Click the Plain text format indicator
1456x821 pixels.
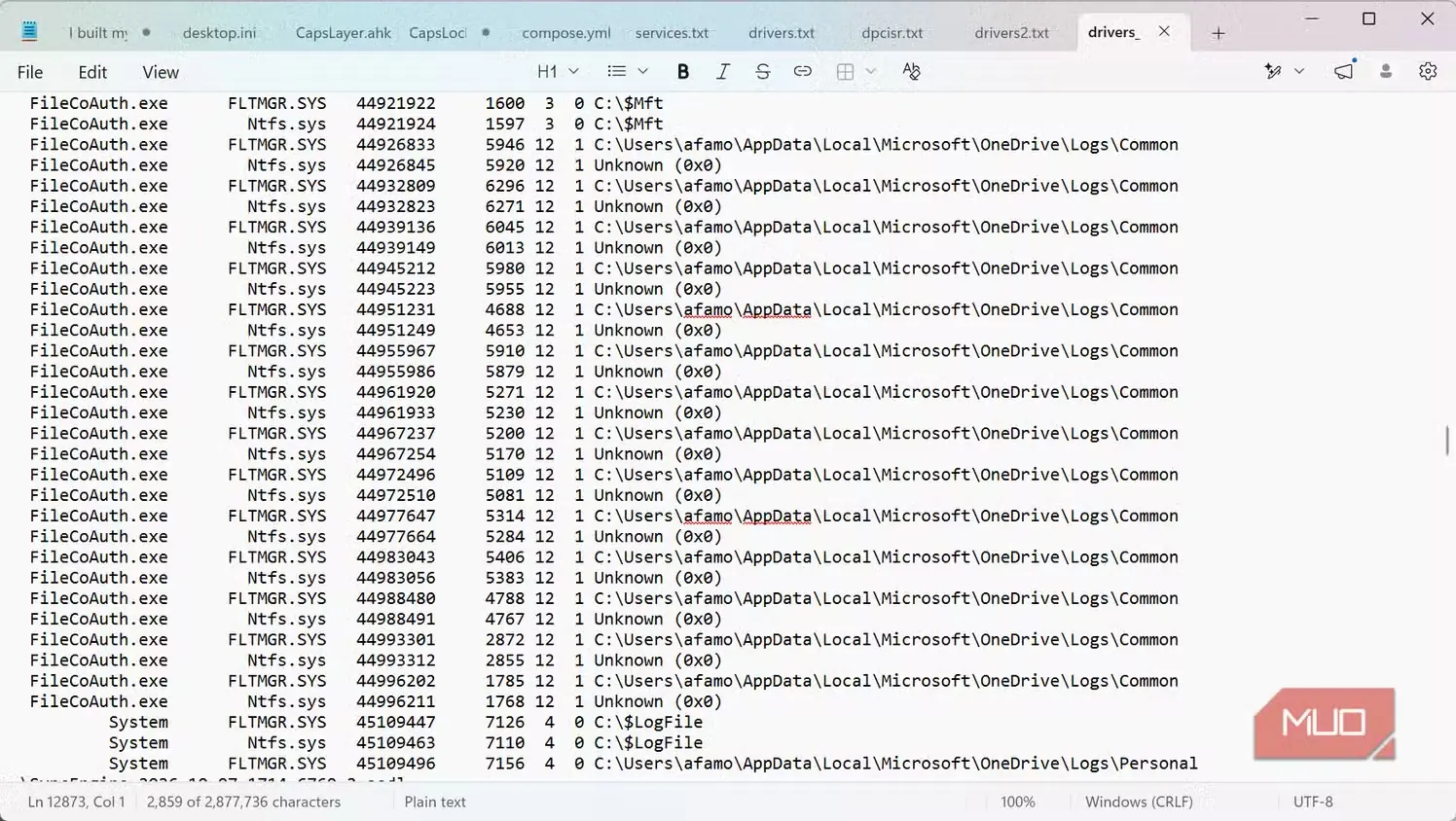tap(435, 802)
